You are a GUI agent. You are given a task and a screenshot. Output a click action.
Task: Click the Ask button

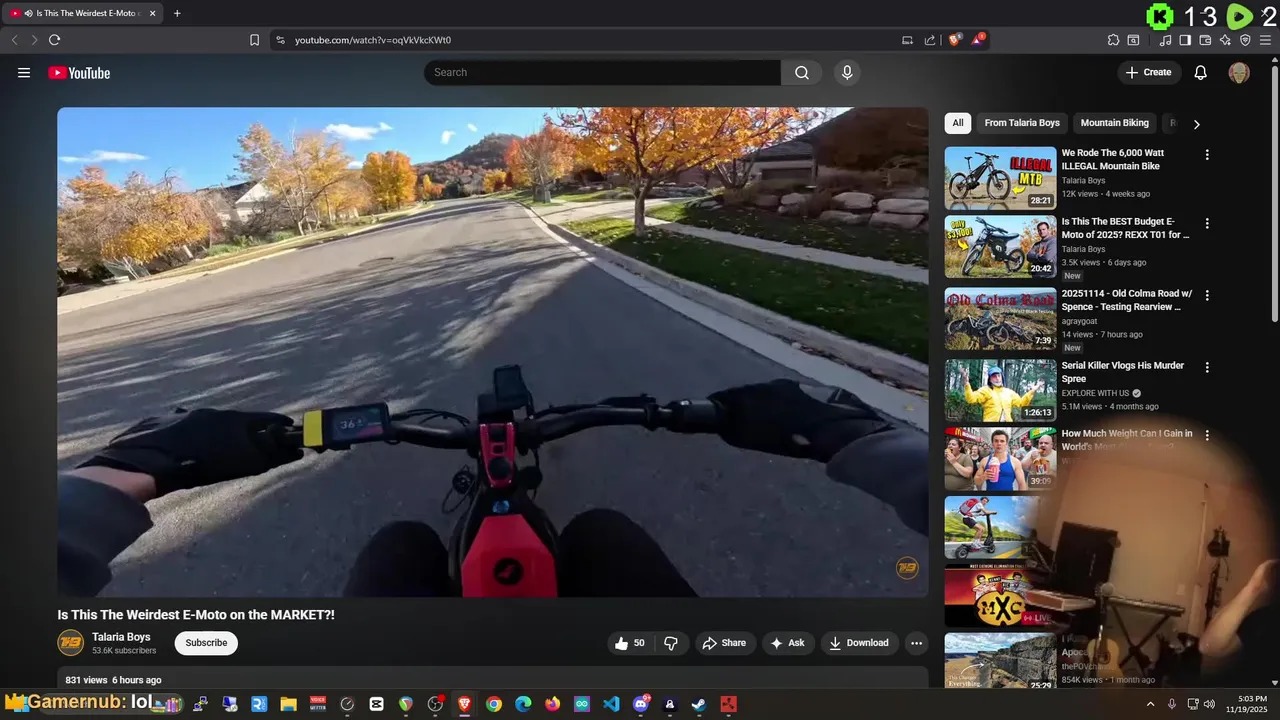[x=787, y=643]
